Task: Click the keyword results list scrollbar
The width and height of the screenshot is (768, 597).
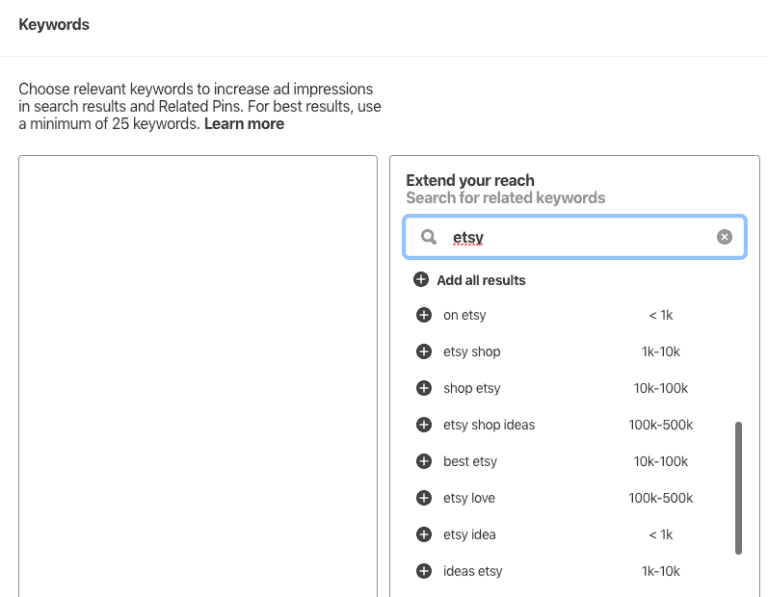Action: click(739, 487)
